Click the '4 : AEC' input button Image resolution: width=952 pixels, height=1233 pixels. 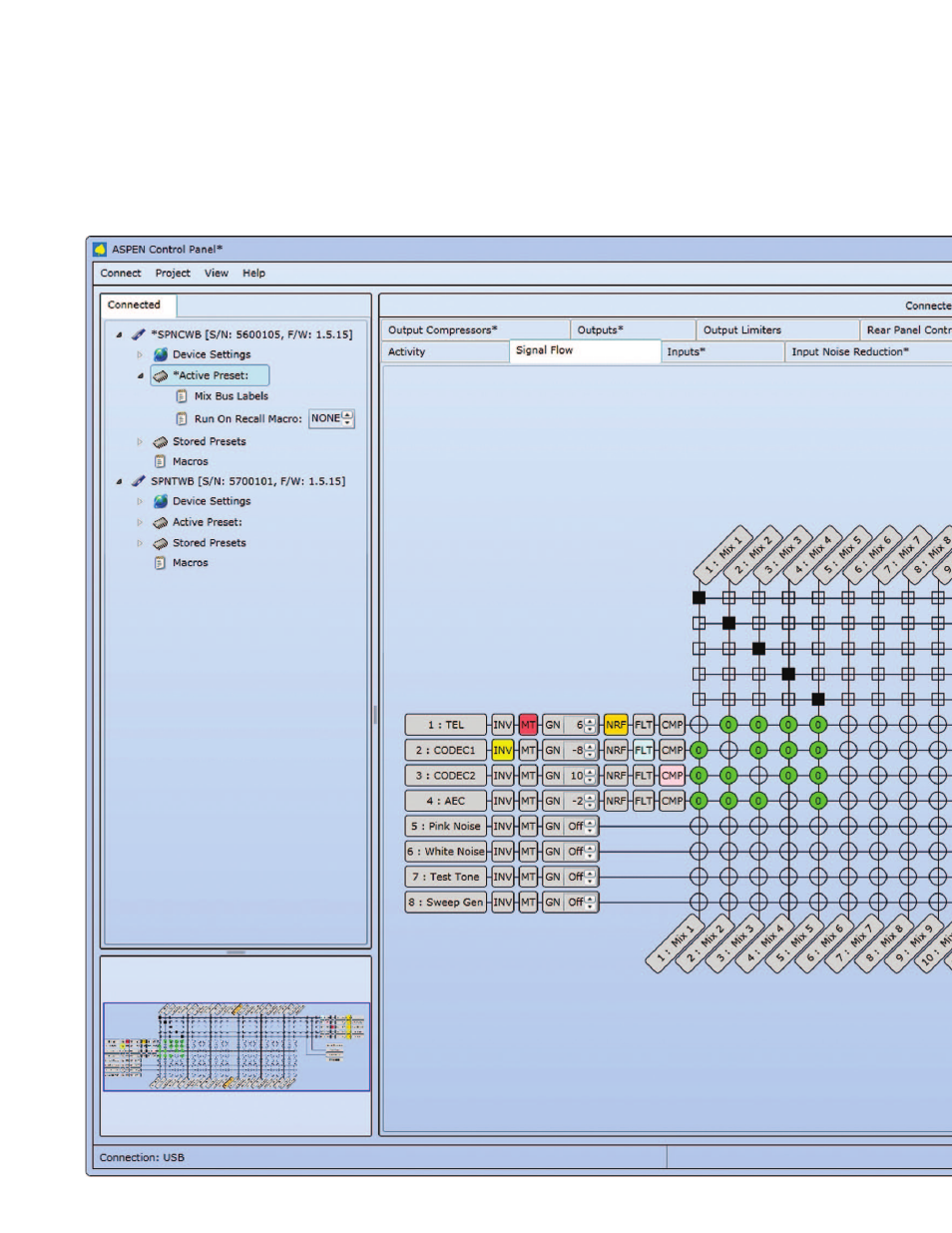[445, 801]
